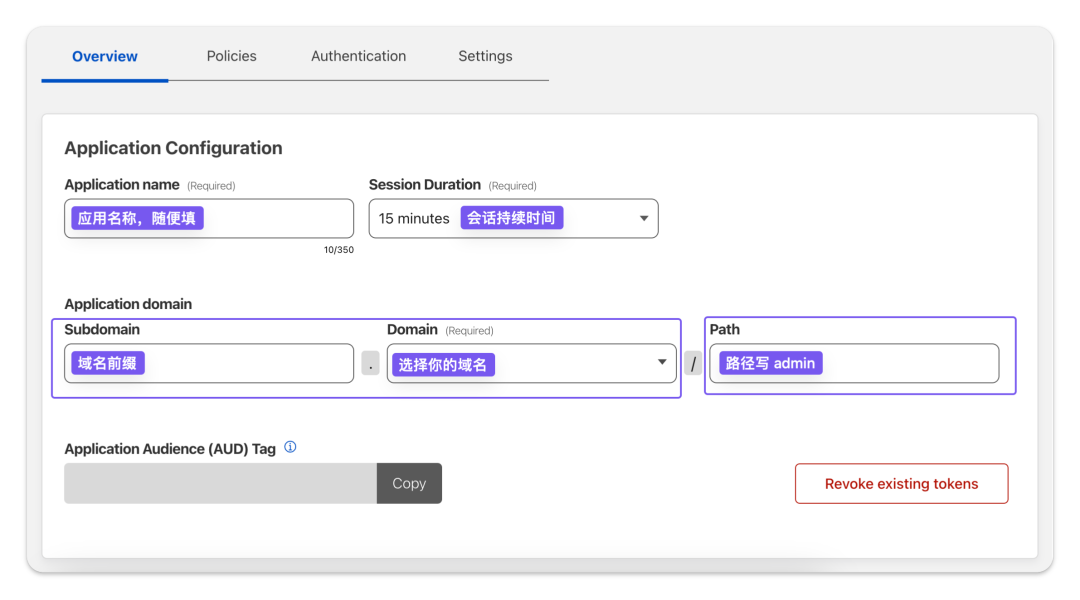1080x600 pixels.
Task: Click into the Subdomain input field
Action: (209, 363)
